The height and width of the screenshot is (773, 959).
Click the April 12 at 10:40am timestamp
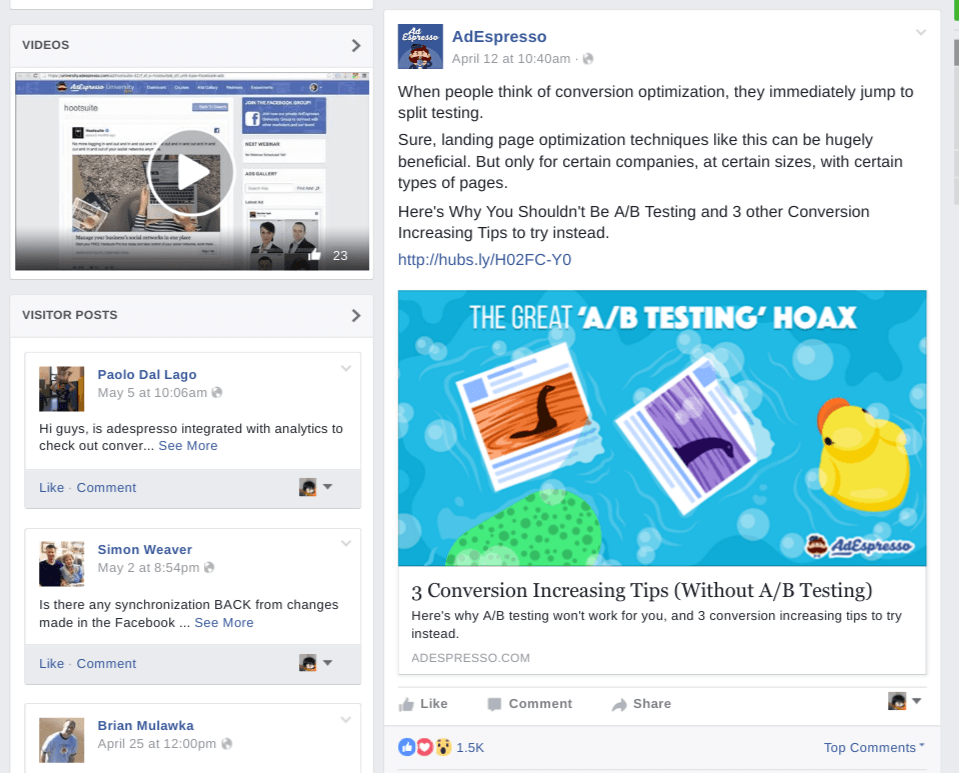[x=511, y=59]
